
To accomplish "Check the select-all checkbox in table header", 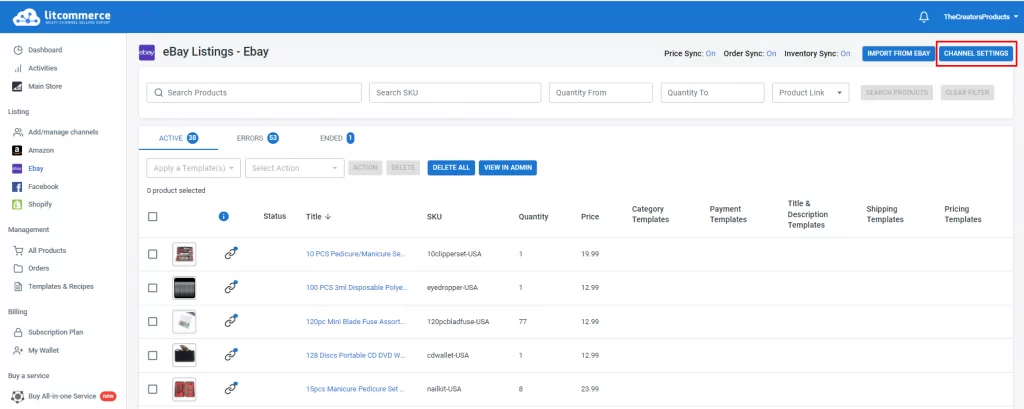I will click(152, 216).
